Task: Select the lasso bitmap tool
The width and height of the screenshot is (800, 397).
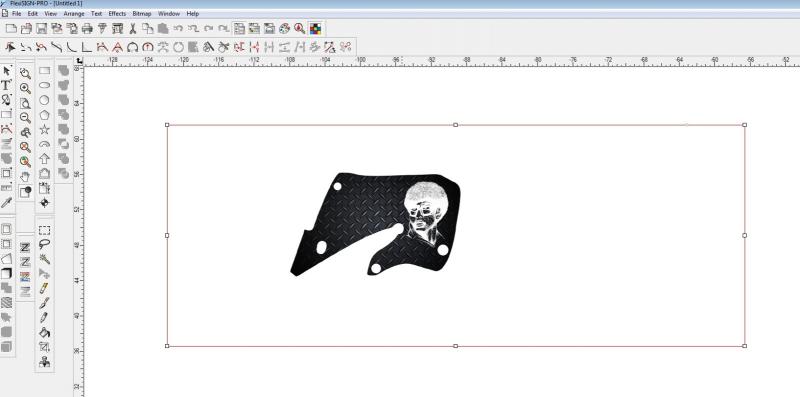Action: coord(44,244)
